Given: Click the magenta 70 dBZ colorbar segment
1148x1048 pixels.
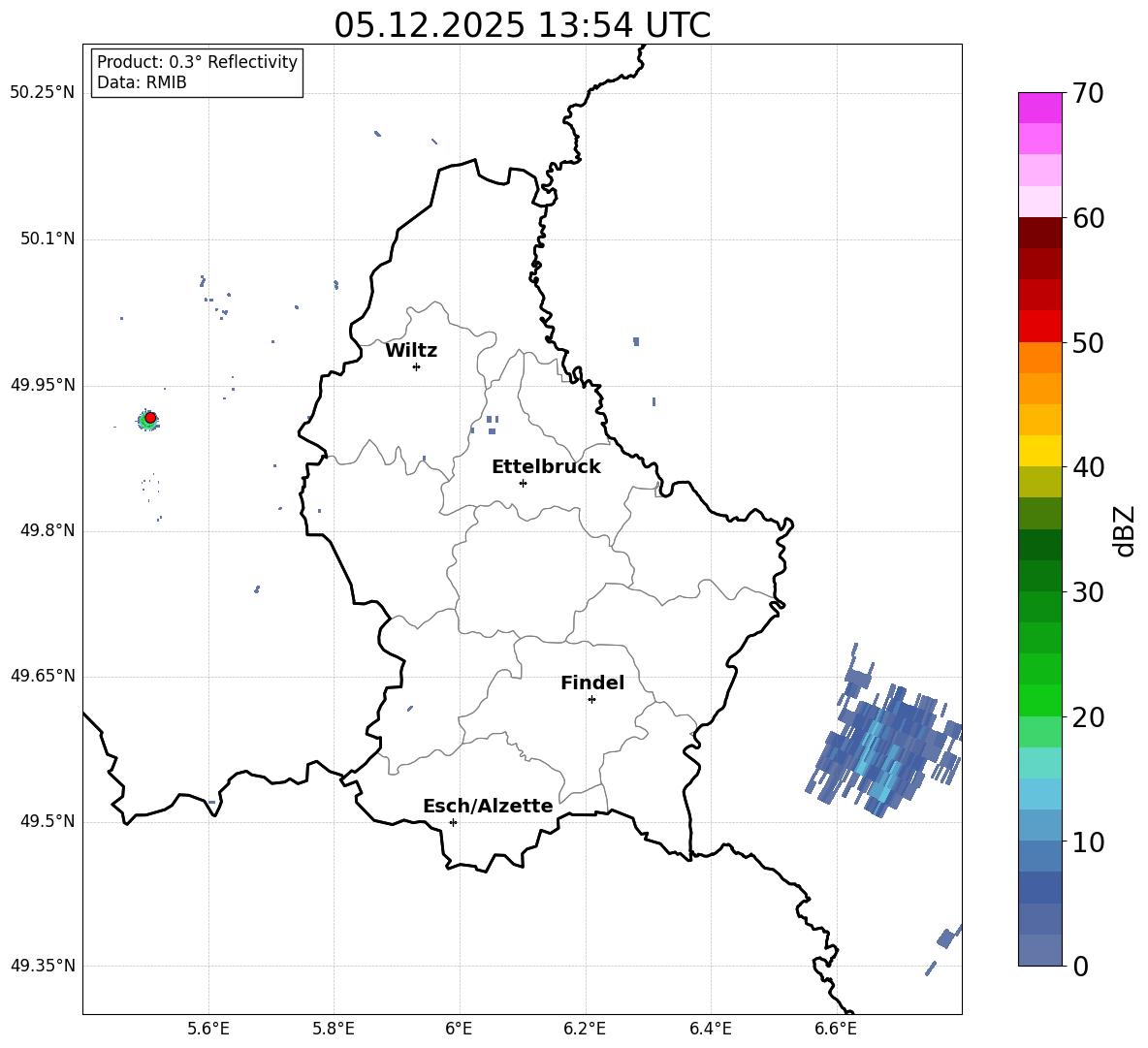Looking at the screenshot, I should click(1039, 108).
